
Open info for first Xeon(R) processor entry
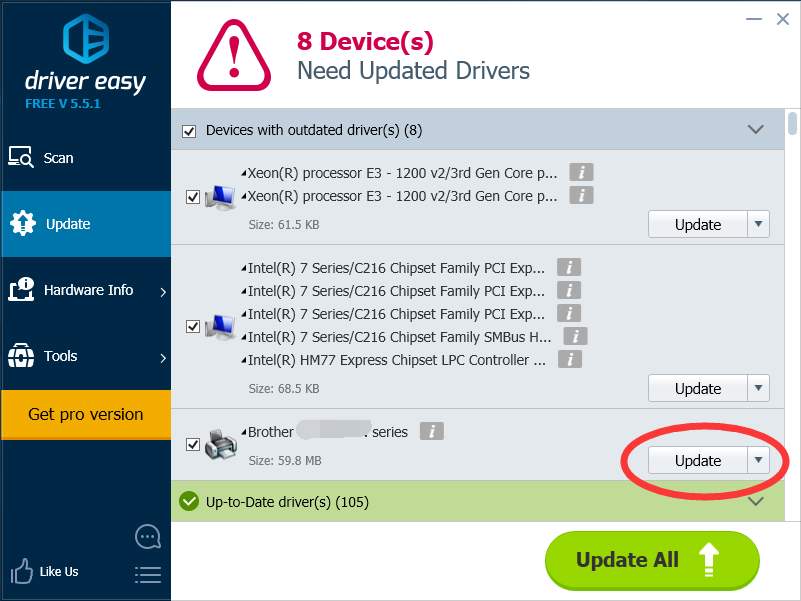[581, 172]
